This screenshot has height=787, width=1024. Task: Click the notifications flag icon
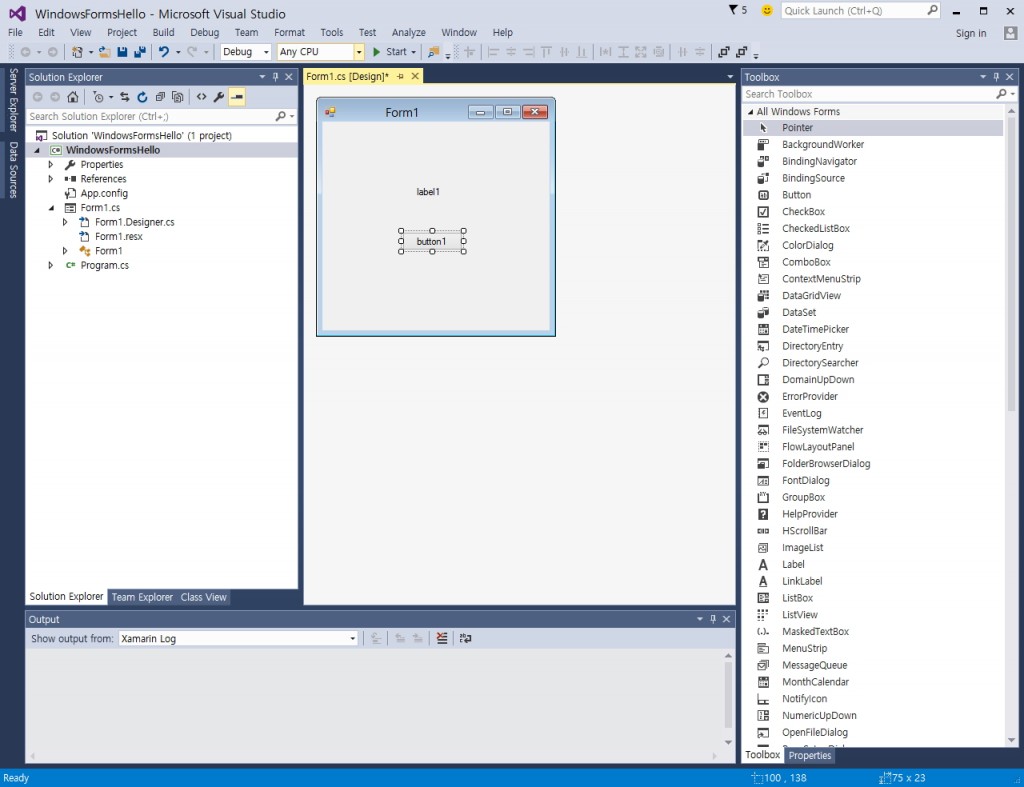733,10
